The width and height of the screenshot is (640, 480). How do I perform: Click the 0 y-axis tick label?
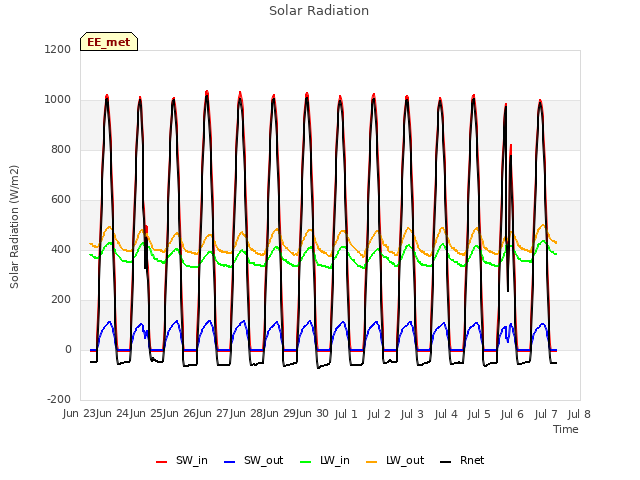tap(68, 349)
